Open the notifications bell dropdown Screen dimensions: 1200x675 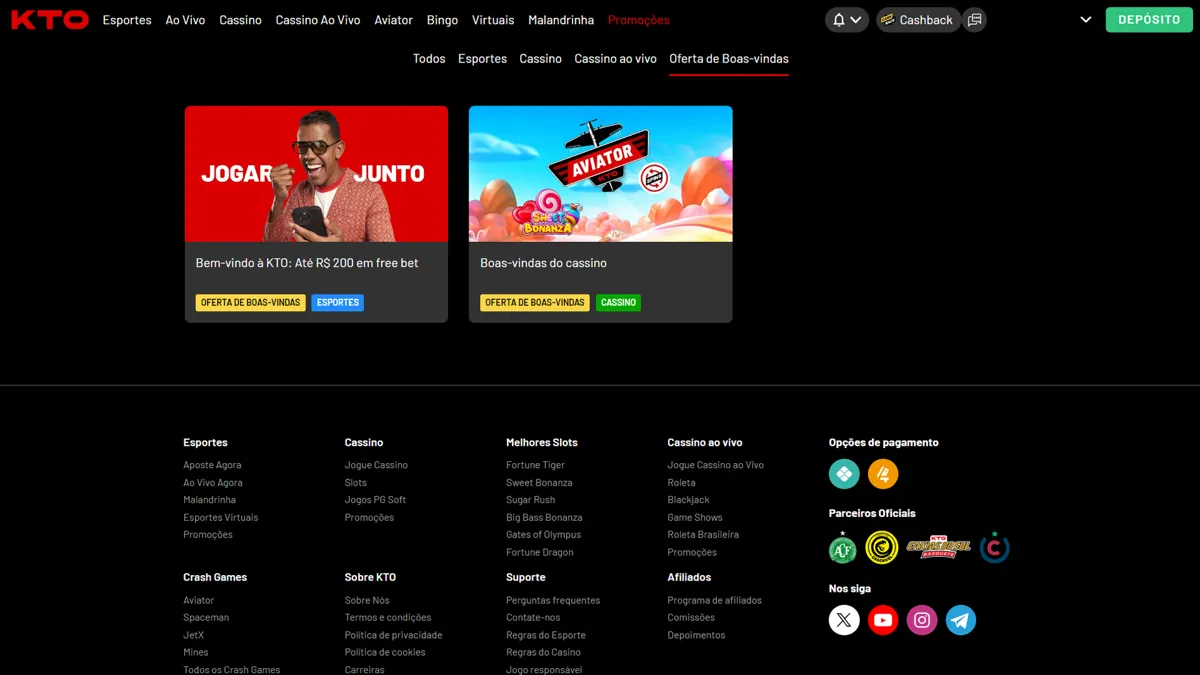coord(846,20)
